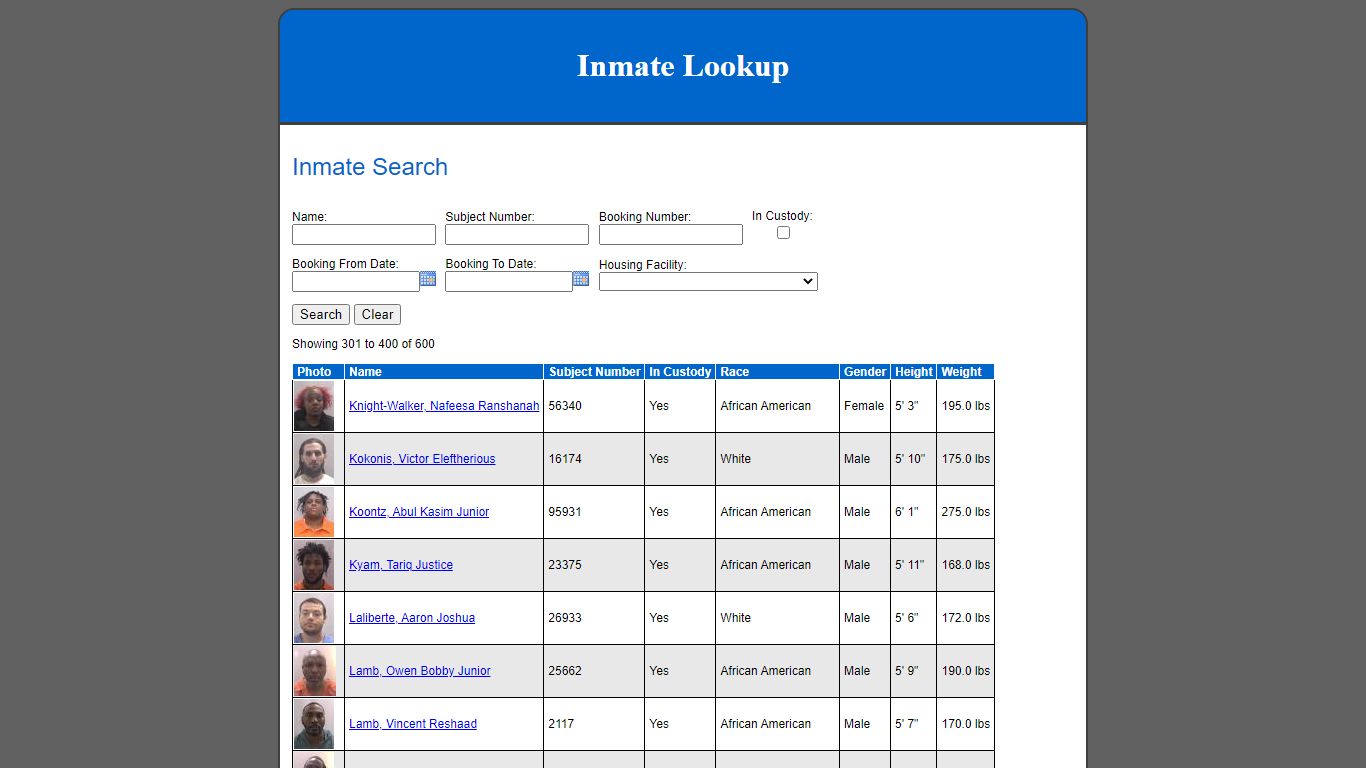Image resolution: width=1366 pixels, height=768 pixels.
Task: Click Kokonis's mugshot thumbnail
Action: (x=314, y=459)
